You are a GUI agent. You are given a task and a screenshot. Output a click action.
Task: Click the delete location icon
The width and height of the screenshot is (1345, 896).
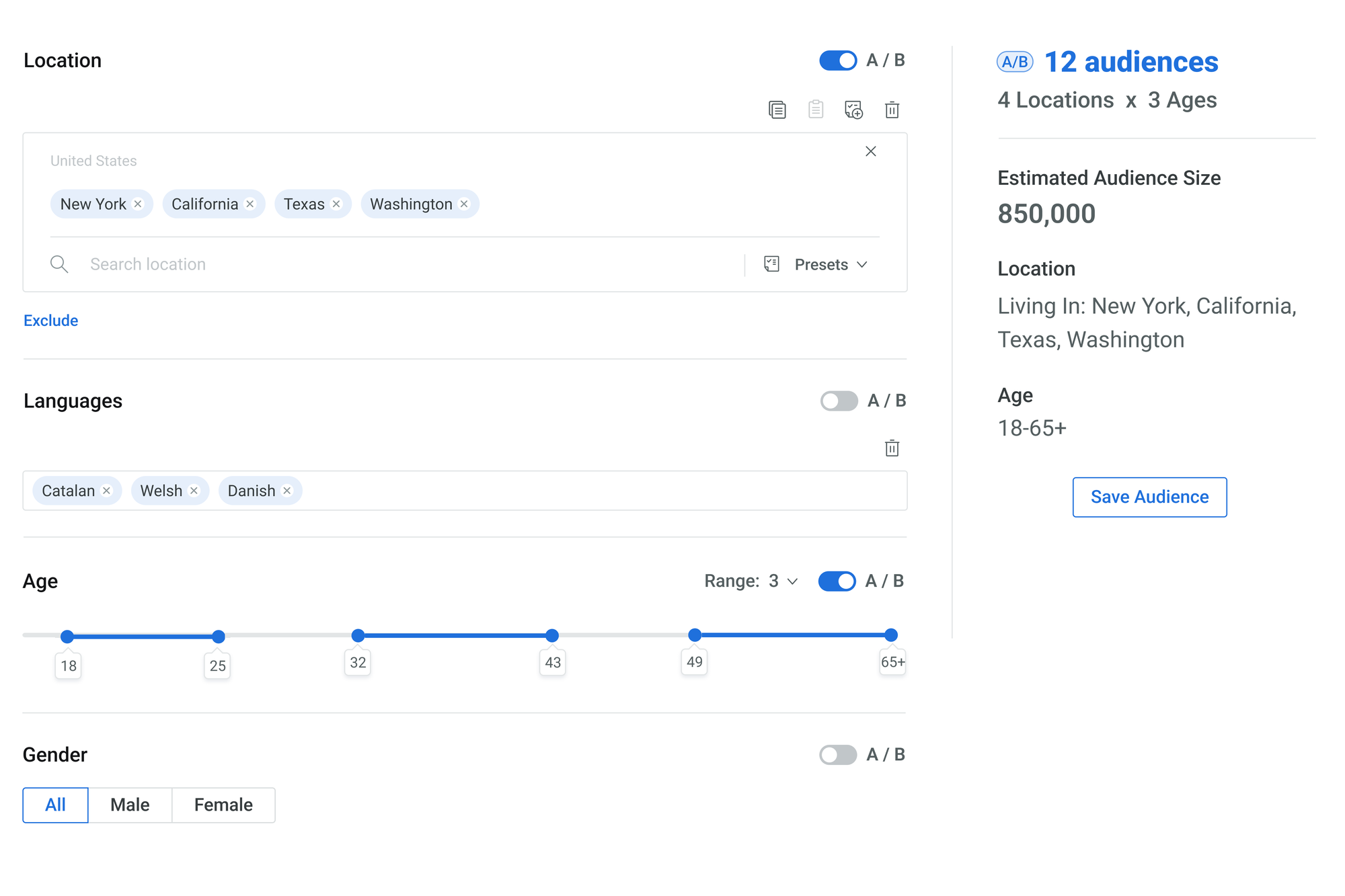pos(891,109)
